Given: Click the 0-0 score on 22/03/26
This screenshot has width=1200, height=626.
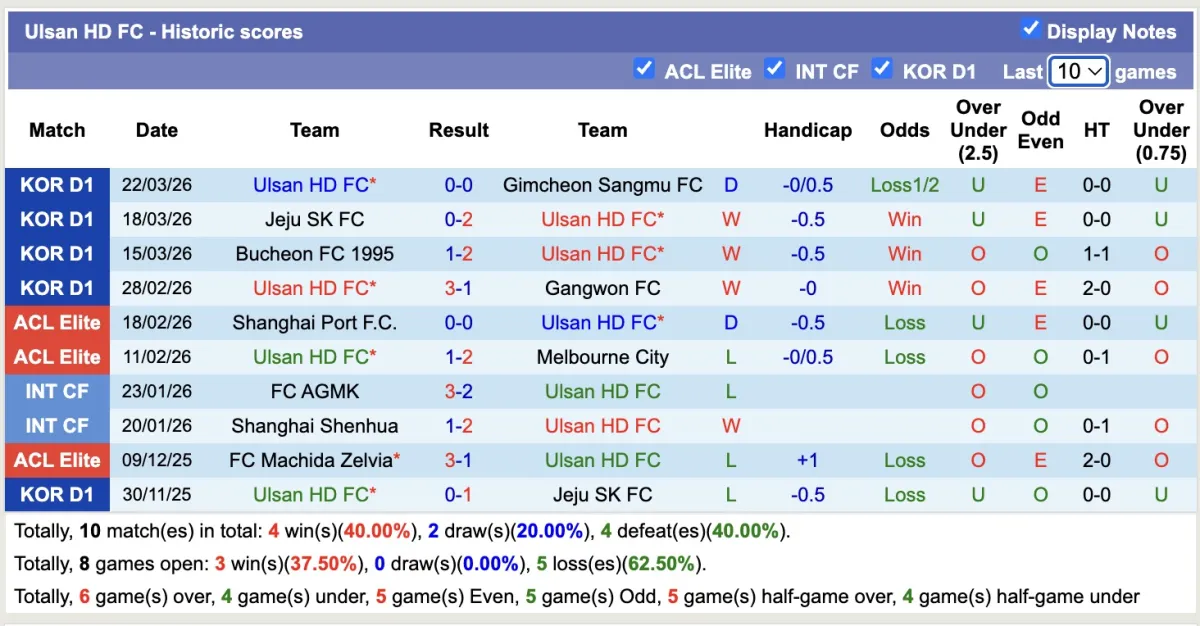Looking at the screenshot, I should point(458,185).
